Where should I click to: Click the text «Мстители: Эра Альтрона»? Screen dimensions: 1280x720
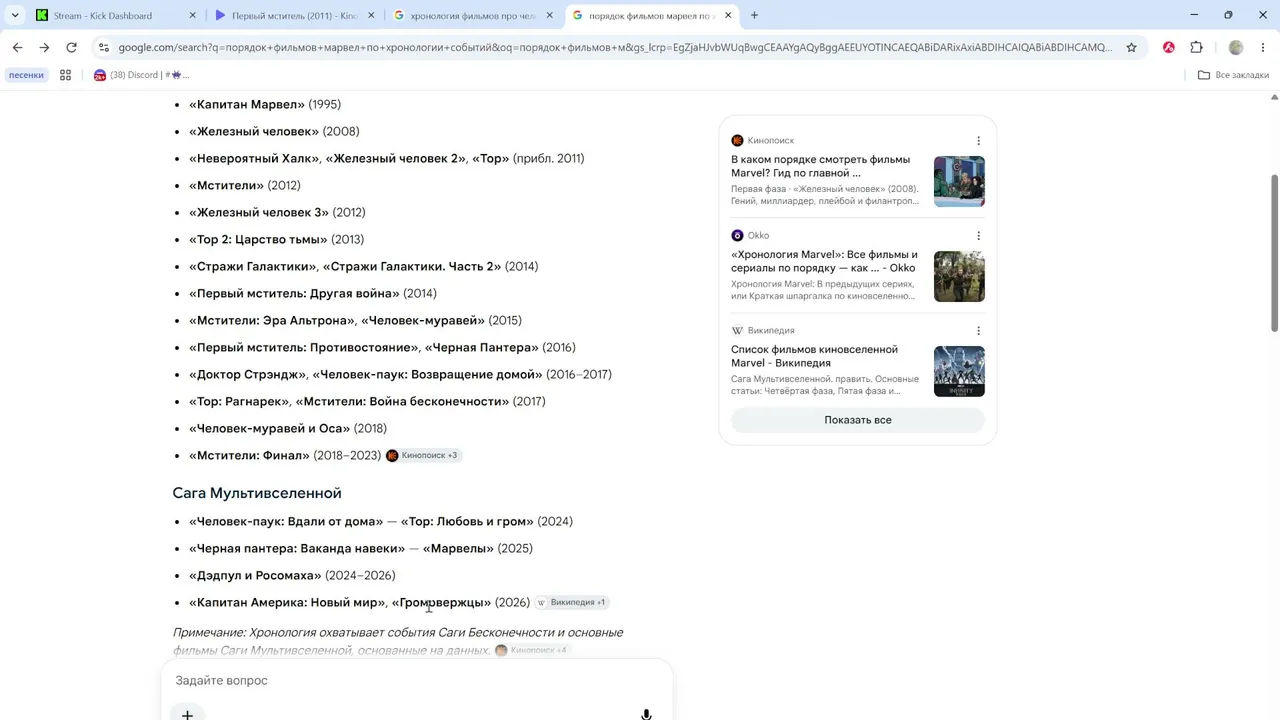pyautogui.click(x=272, y=321)
